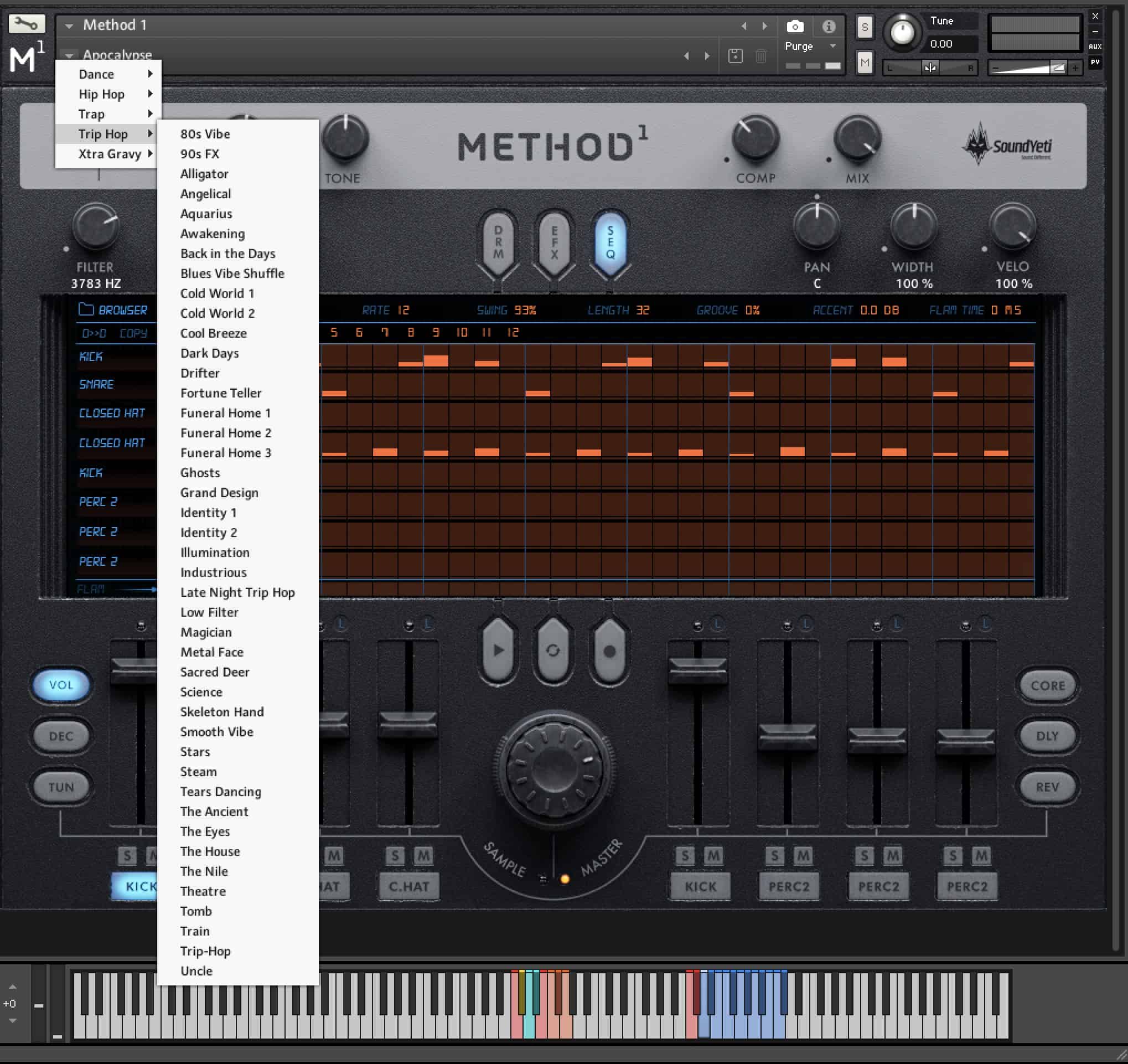
Task: Click the WIDTH knob
Action: 913,226
